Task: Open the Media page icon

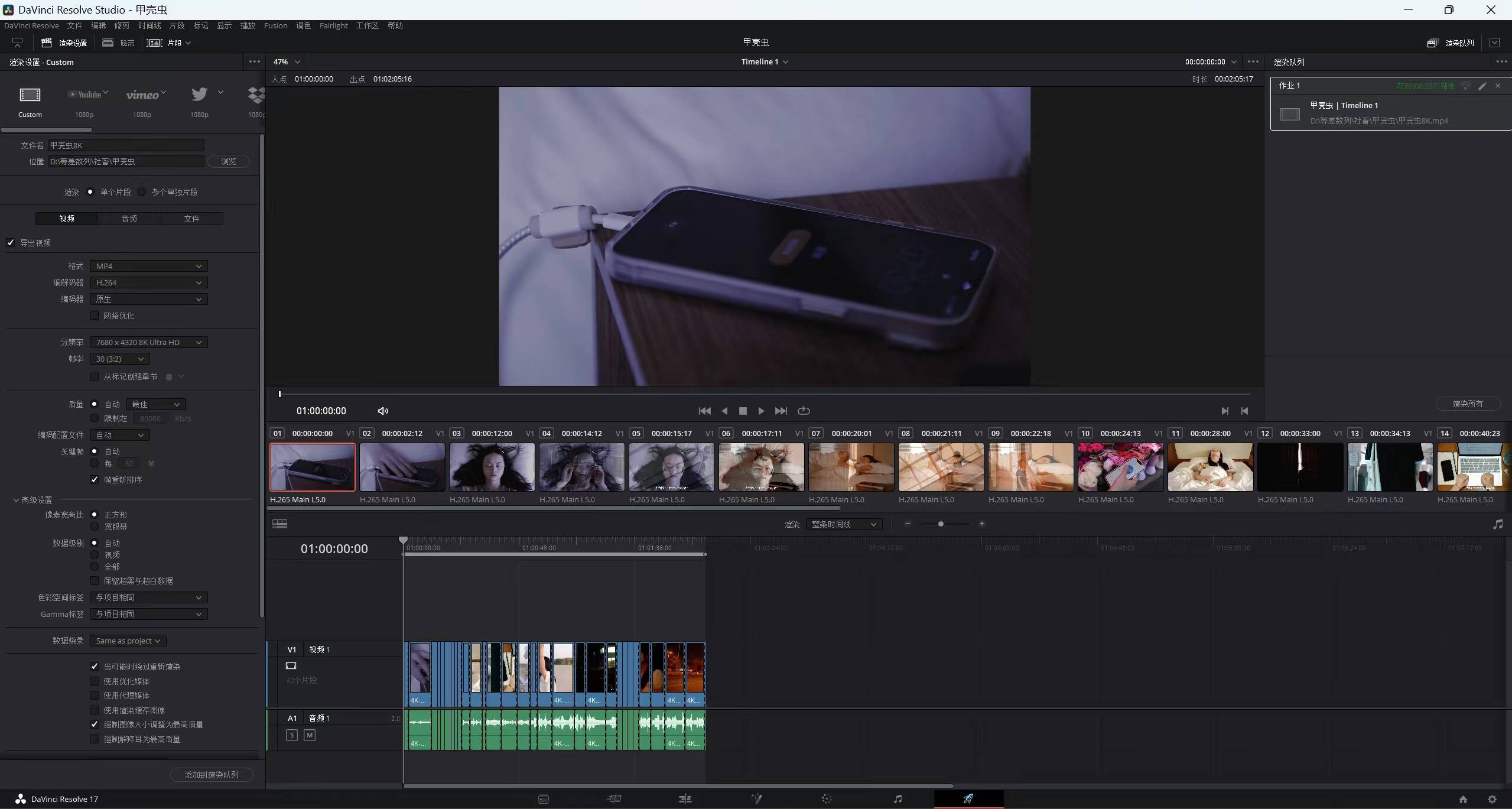Action: 544,799
